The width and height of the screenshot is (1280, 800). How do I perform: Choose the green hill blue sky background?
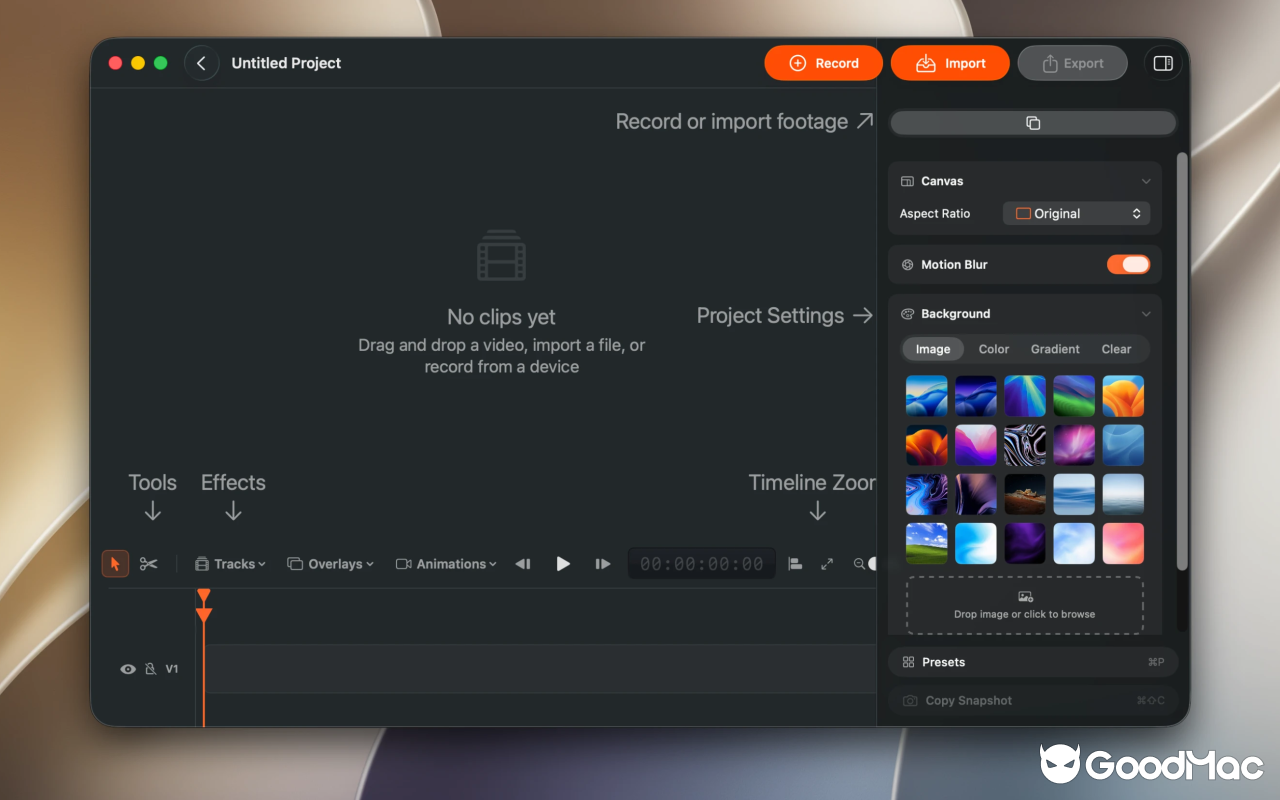pos(926,543)
